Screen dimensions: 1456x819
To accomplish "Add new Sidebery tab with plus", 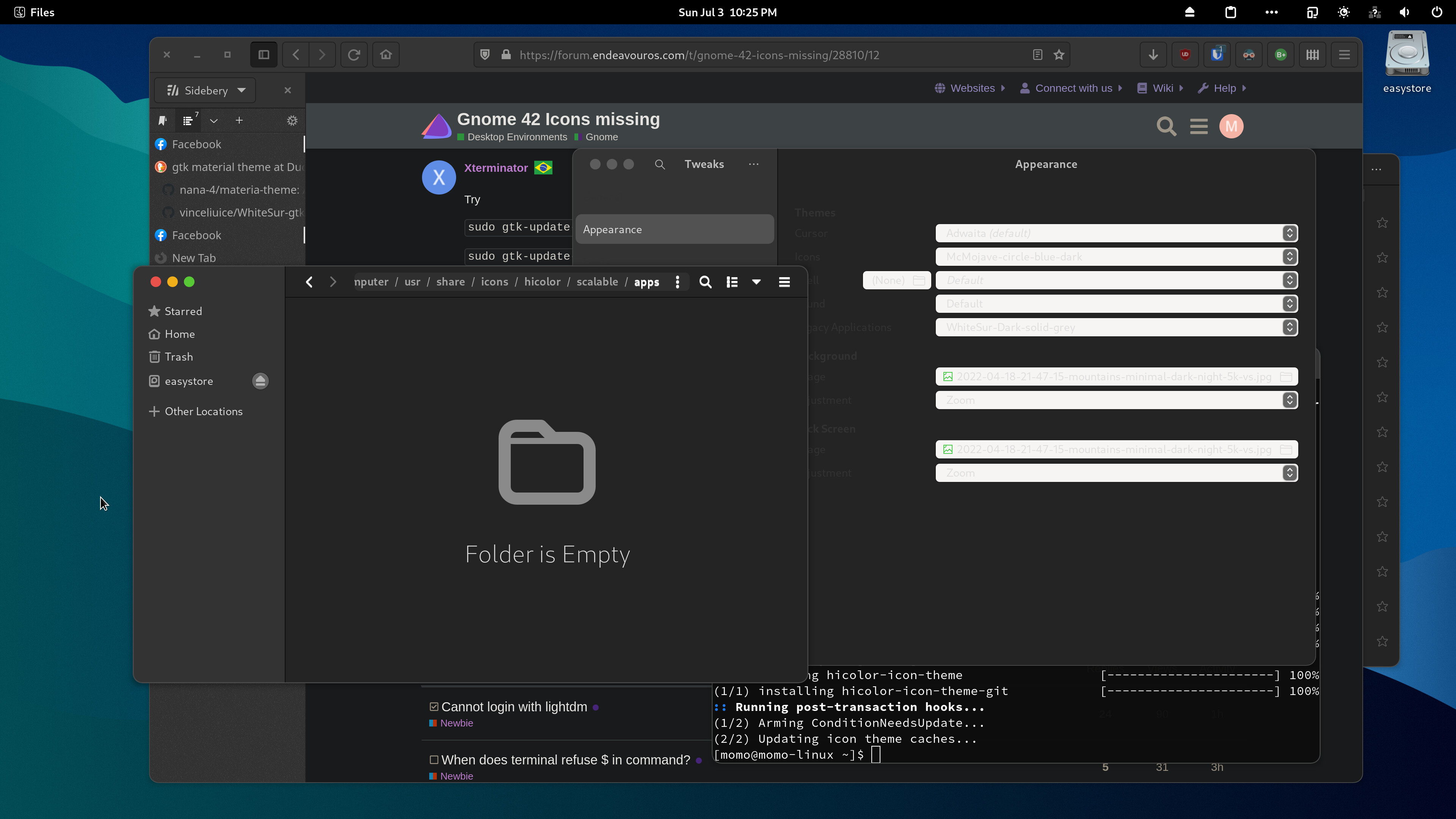I will coord(239,121).
